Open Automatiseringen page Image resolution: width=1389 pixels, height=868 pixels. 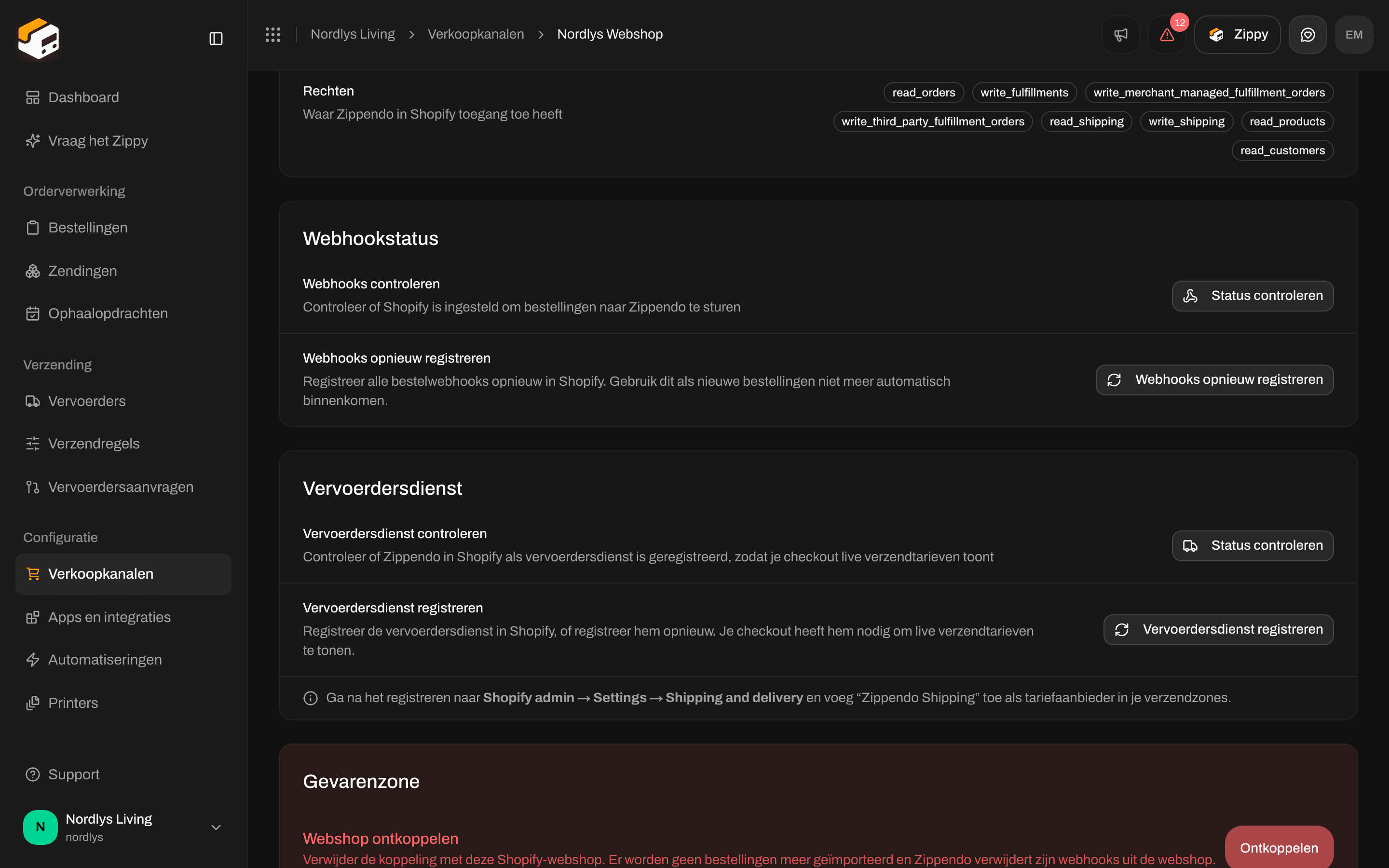pos(123,660)
